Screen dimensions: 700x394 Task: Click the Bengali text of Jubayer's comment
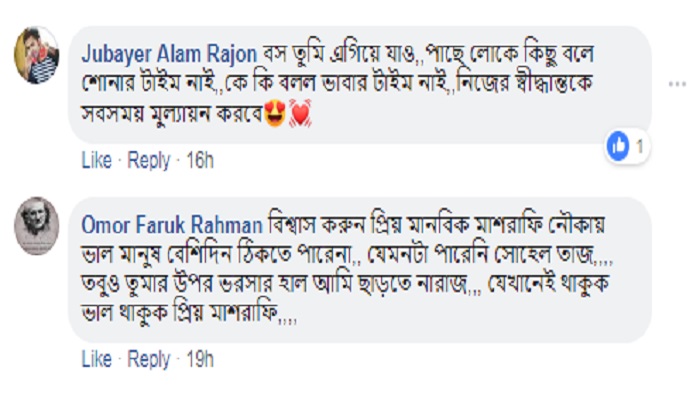coord(338,84)
